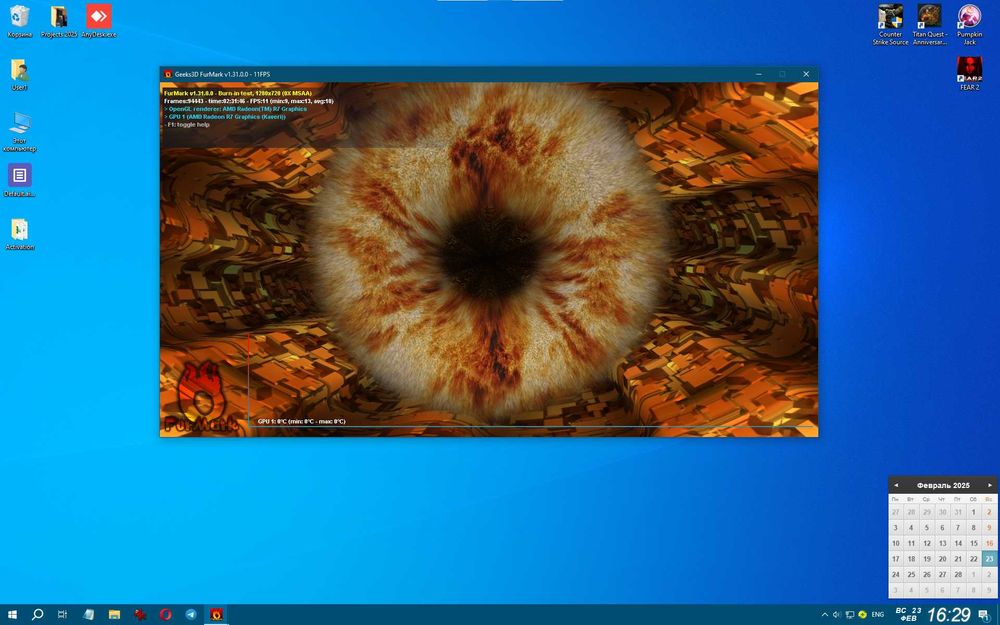Click the Февраль 2025 calendar header
This screenshot has height=625, width=1000.
tap(943, 485)
